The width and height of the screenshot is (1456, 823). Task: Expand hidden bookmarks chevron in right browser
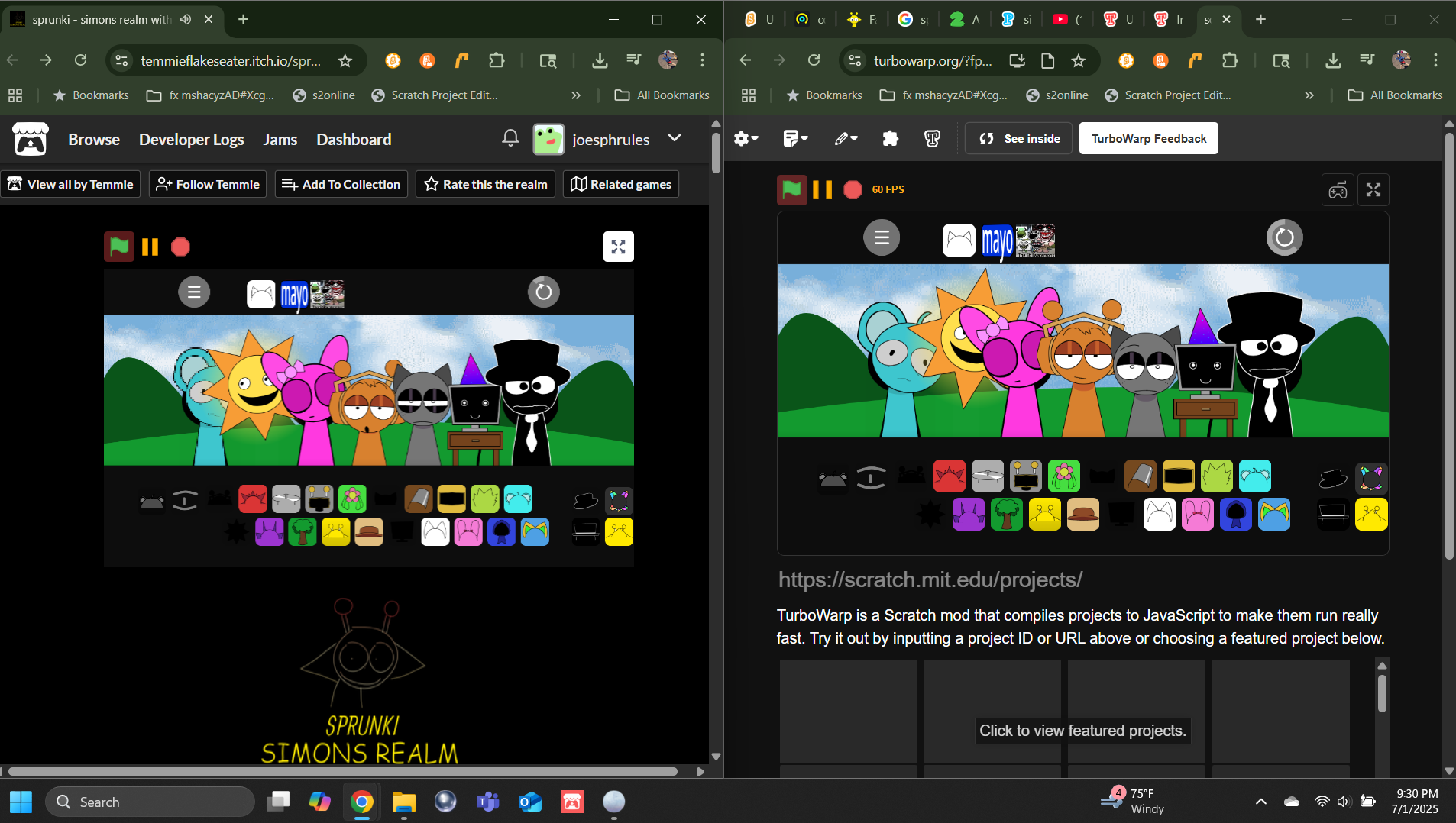coord(1309,95)
